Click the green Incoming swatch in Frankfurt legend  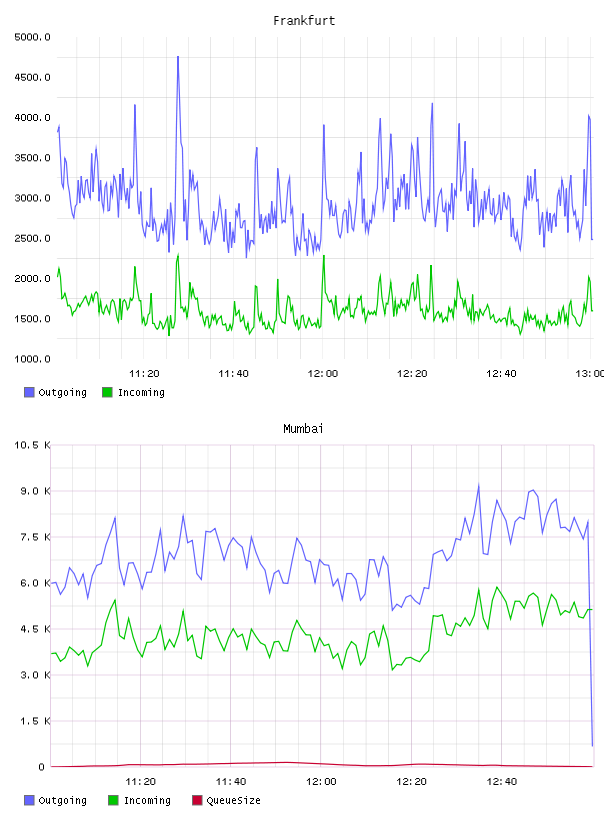pos(107,392)
